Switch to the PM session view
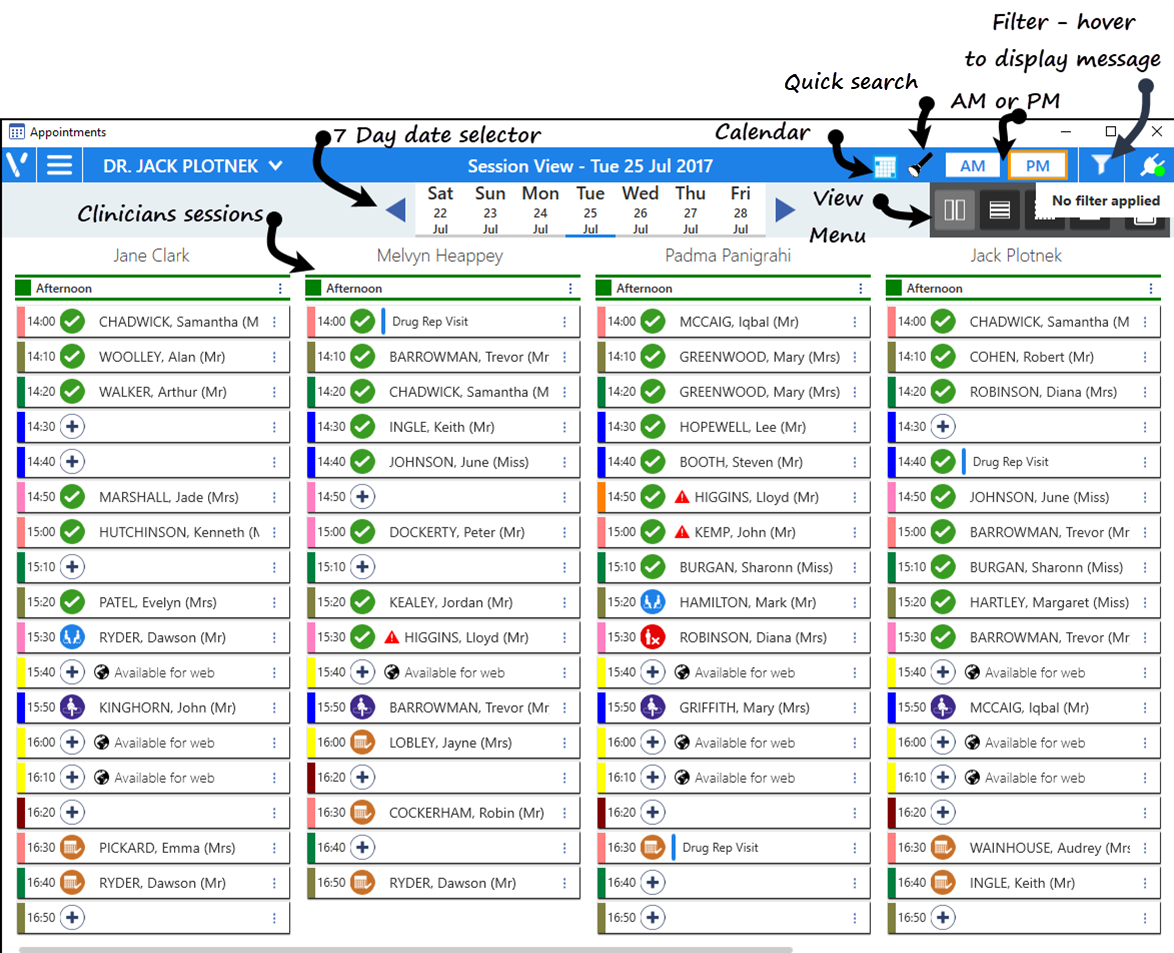This screenshot has width=1174, height=953. 1037,165
